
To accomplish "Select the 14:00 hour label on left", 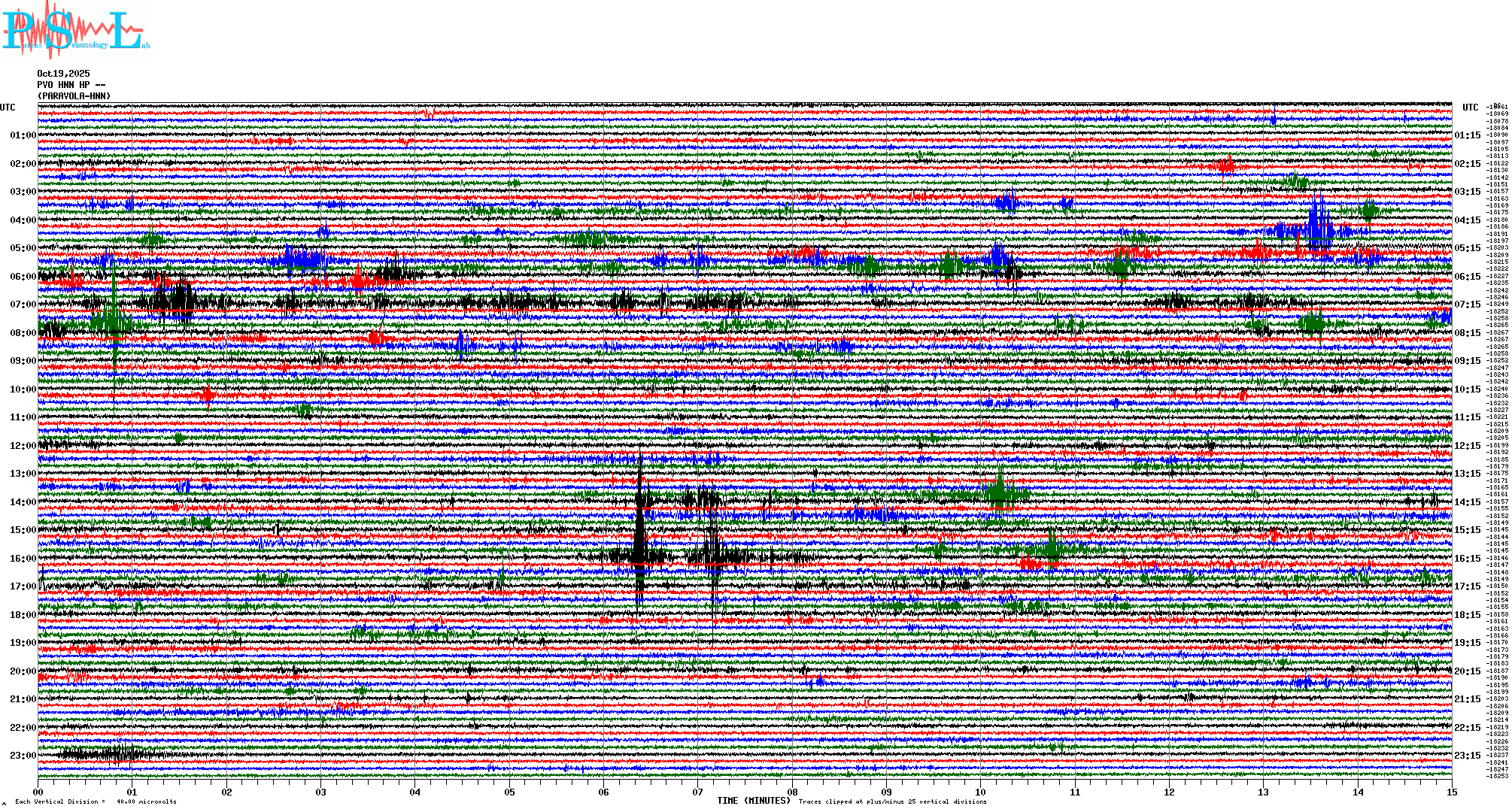I will pos(23,502).
